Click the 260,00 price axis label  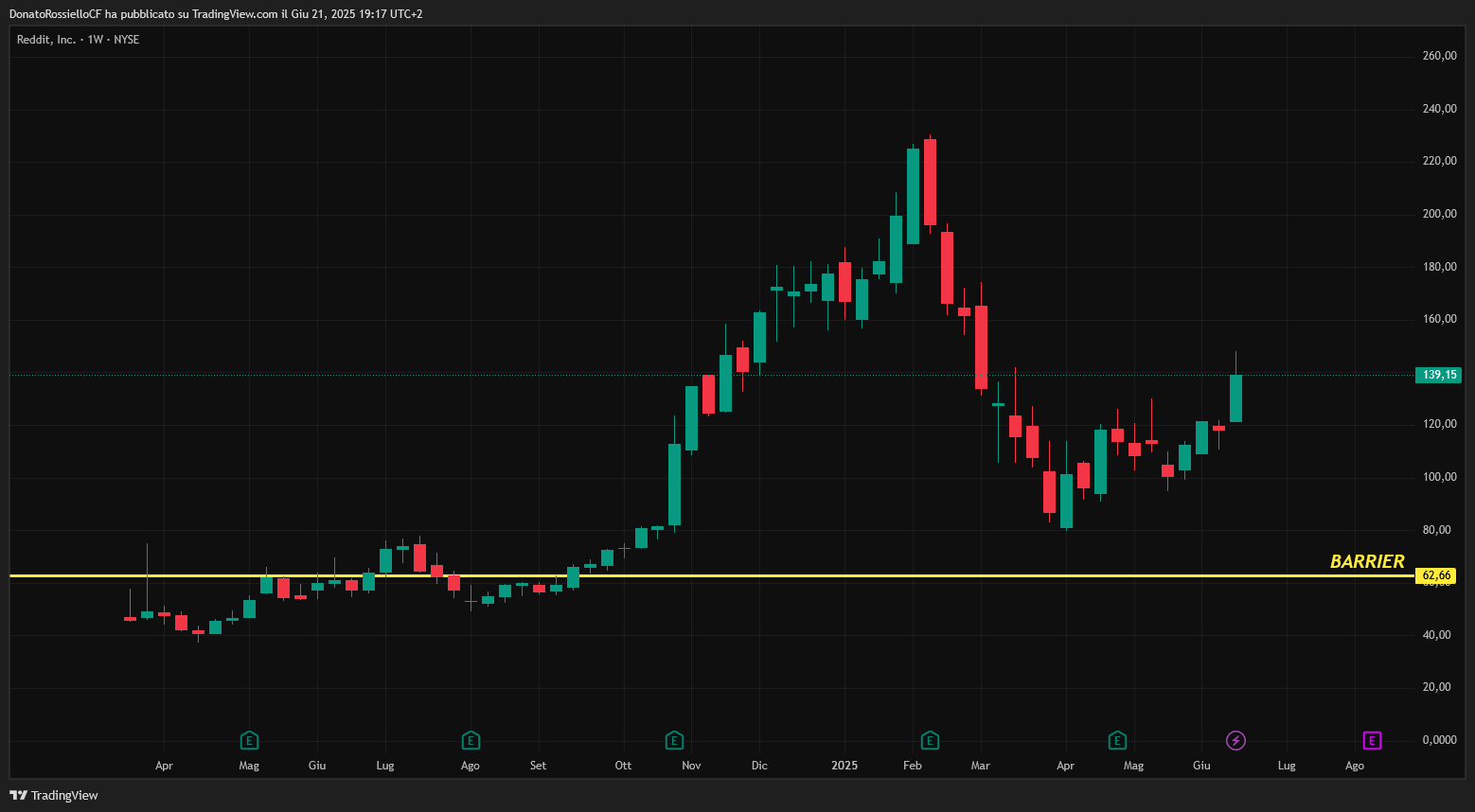pos(1439,56)
